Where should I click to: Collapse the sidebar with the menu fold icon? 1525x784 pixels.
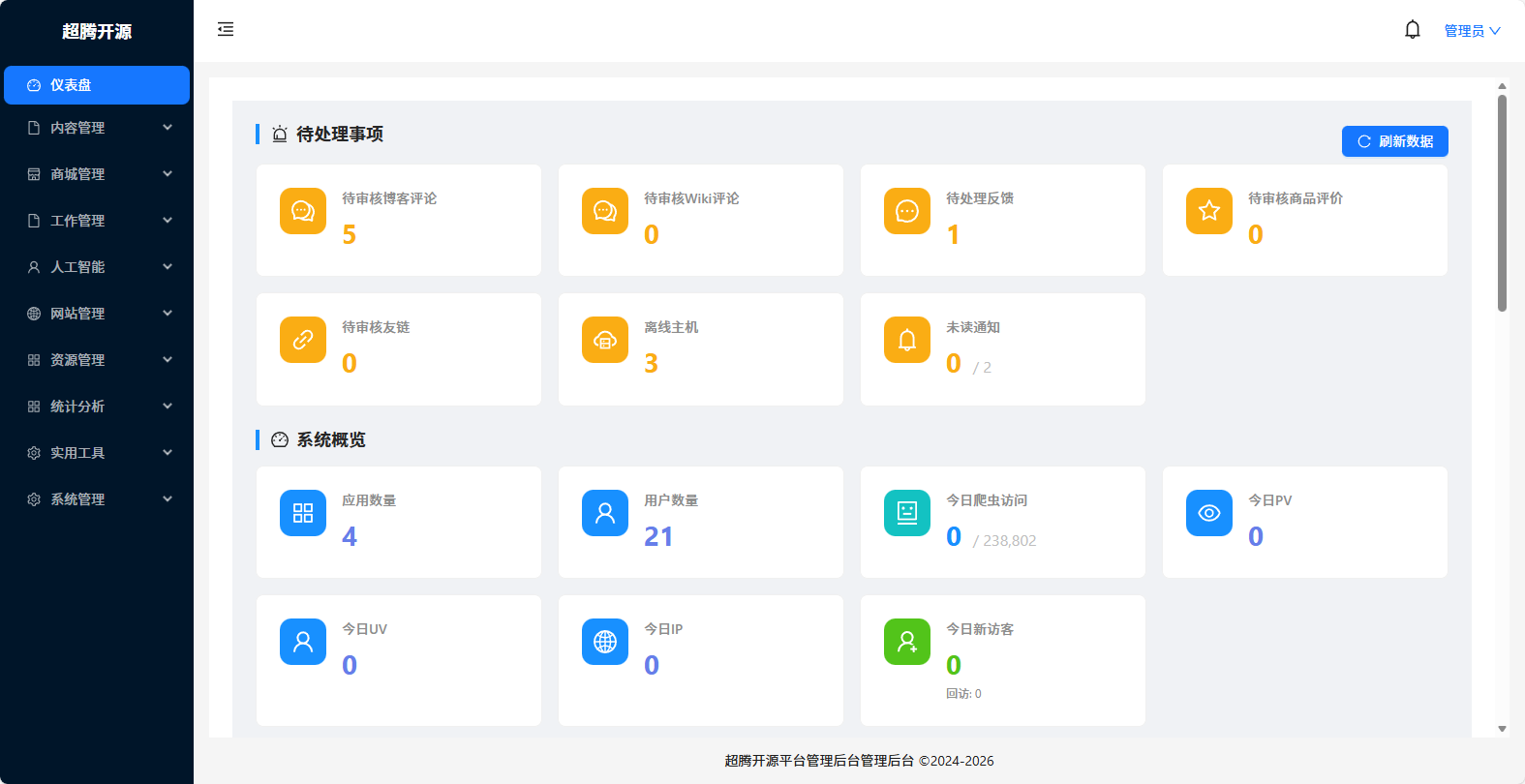(226, 30)
